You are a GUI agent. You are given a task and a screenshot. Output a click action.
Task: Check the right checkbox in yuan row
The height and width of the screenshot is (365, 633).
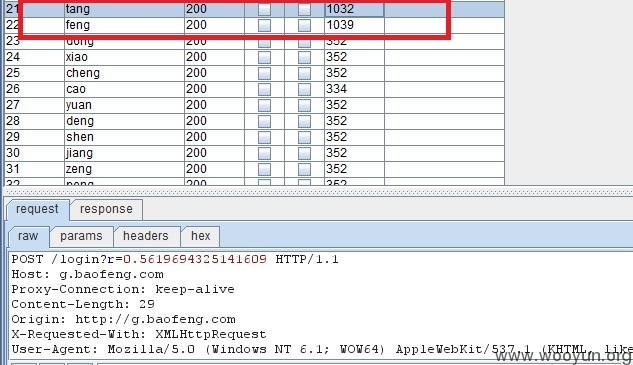pos(304,105)
